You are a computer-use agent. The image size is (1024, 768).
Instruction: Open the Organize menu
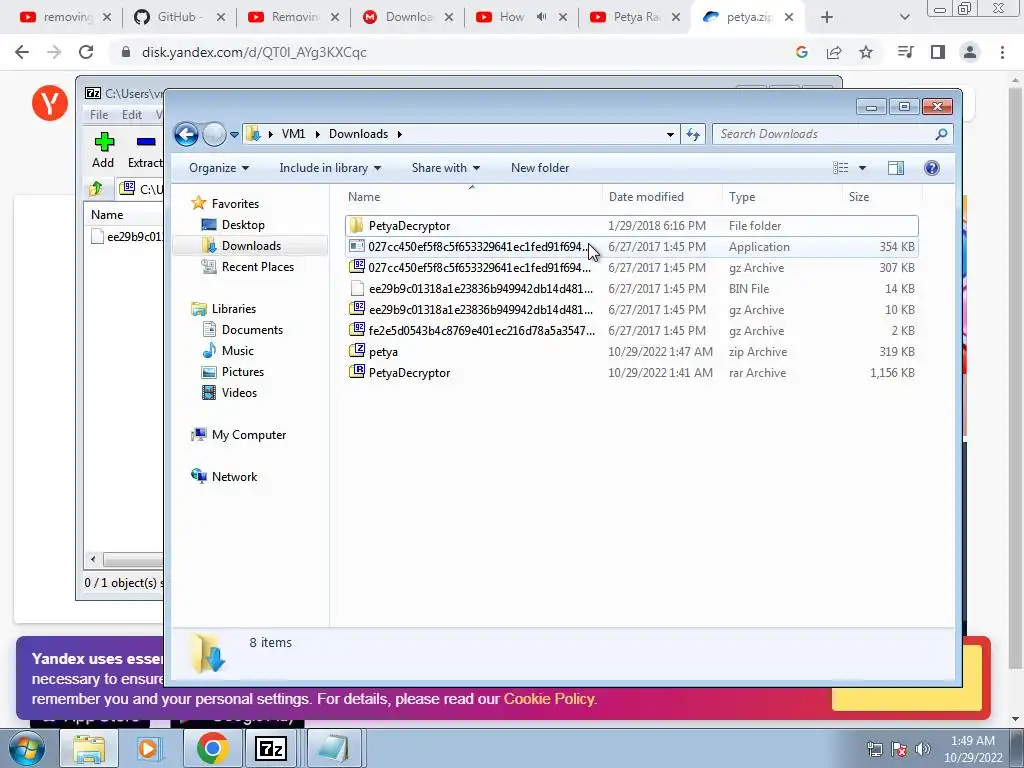pos(219,168)
